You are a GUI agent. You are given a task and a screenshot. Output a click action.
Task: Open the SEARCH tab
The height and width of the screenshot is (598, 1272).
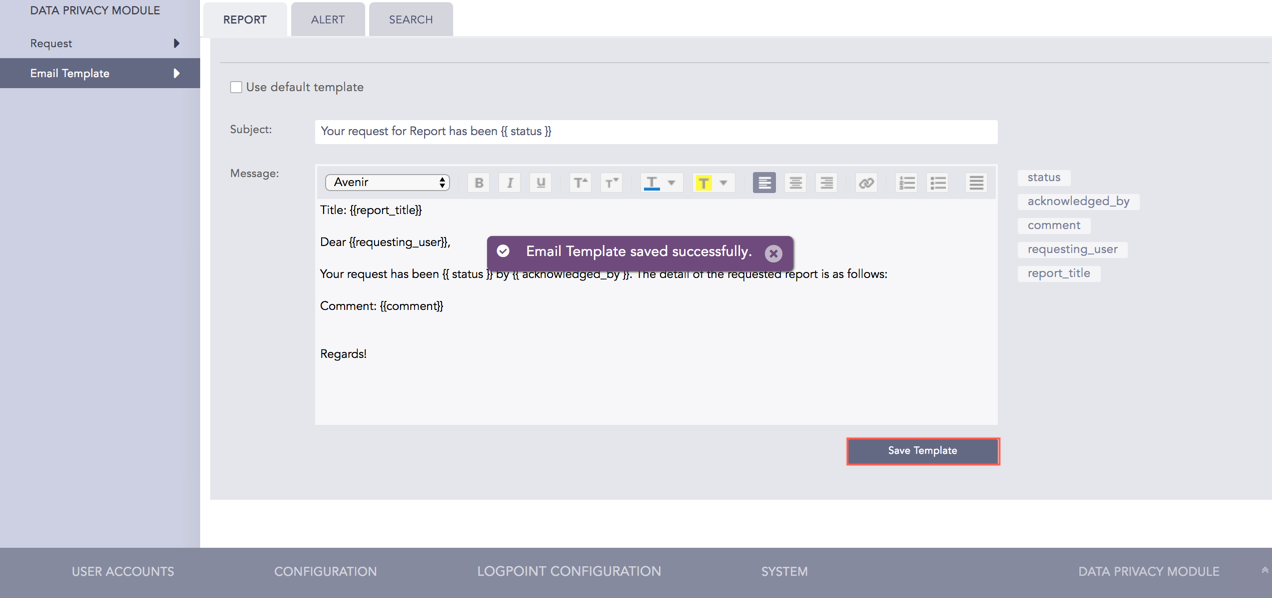tap(410, 18)
